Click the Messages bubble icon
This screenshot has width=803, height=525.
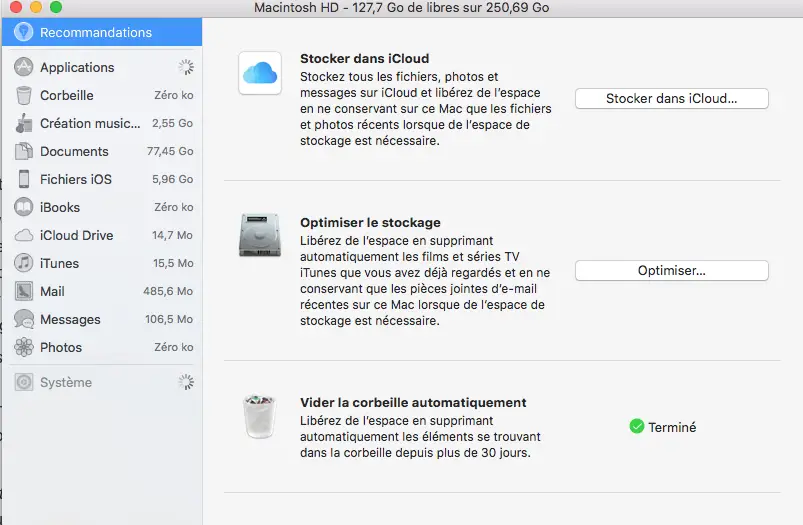[24, 319]
